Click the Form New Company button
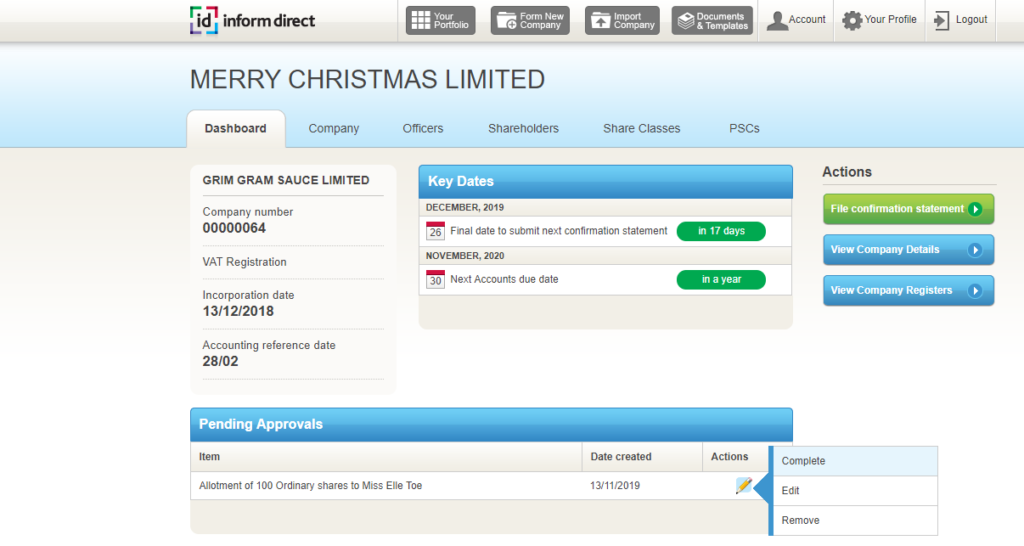Image resolution: width=1024 pixels, height=546 pixels. (530, 21)
